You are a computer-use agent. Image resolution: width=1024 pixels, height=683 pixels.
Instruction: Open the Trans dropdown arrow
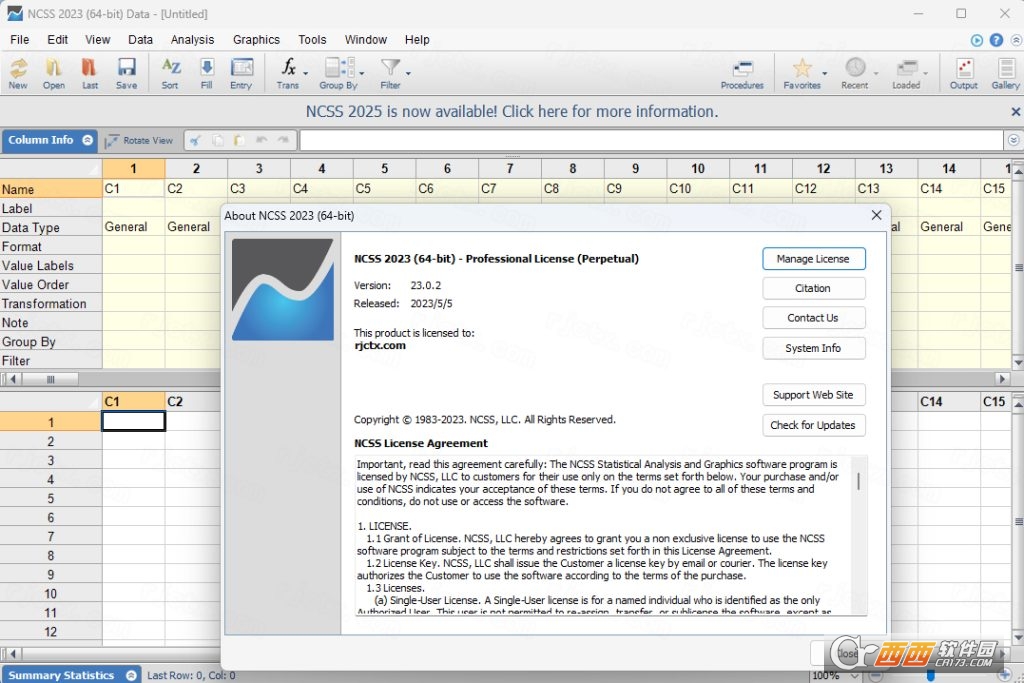pyautogui.click(x=306, y=73)
